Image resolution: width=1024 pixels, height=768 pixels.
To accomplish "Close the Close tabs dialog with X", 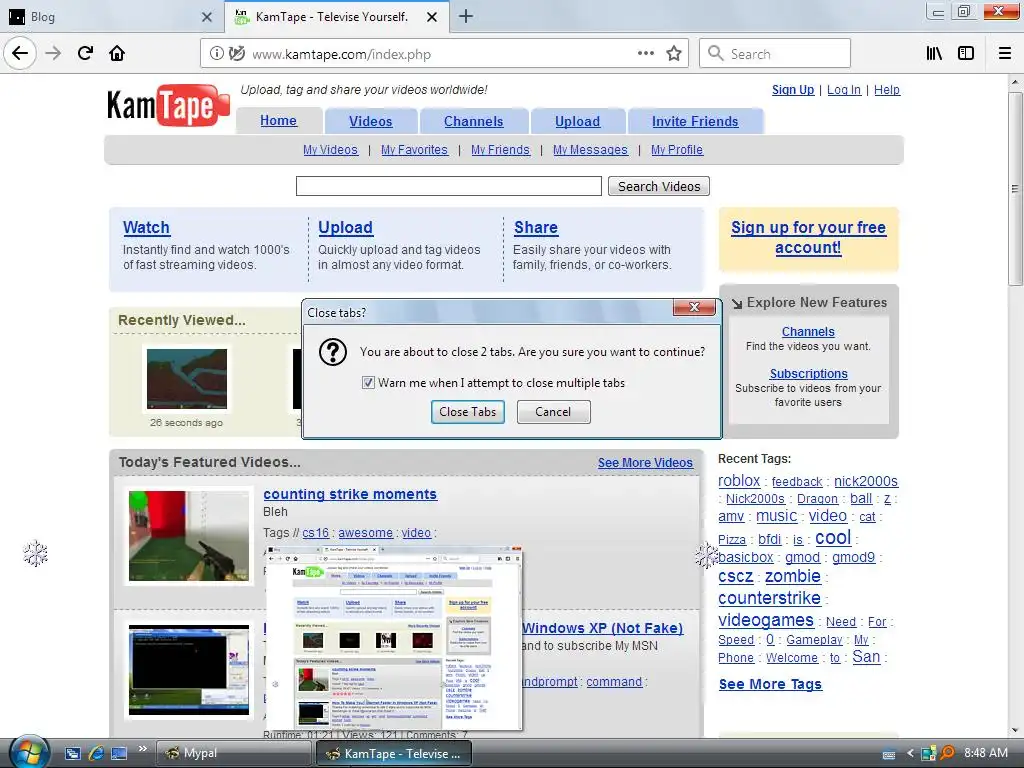I will [694, 307].
